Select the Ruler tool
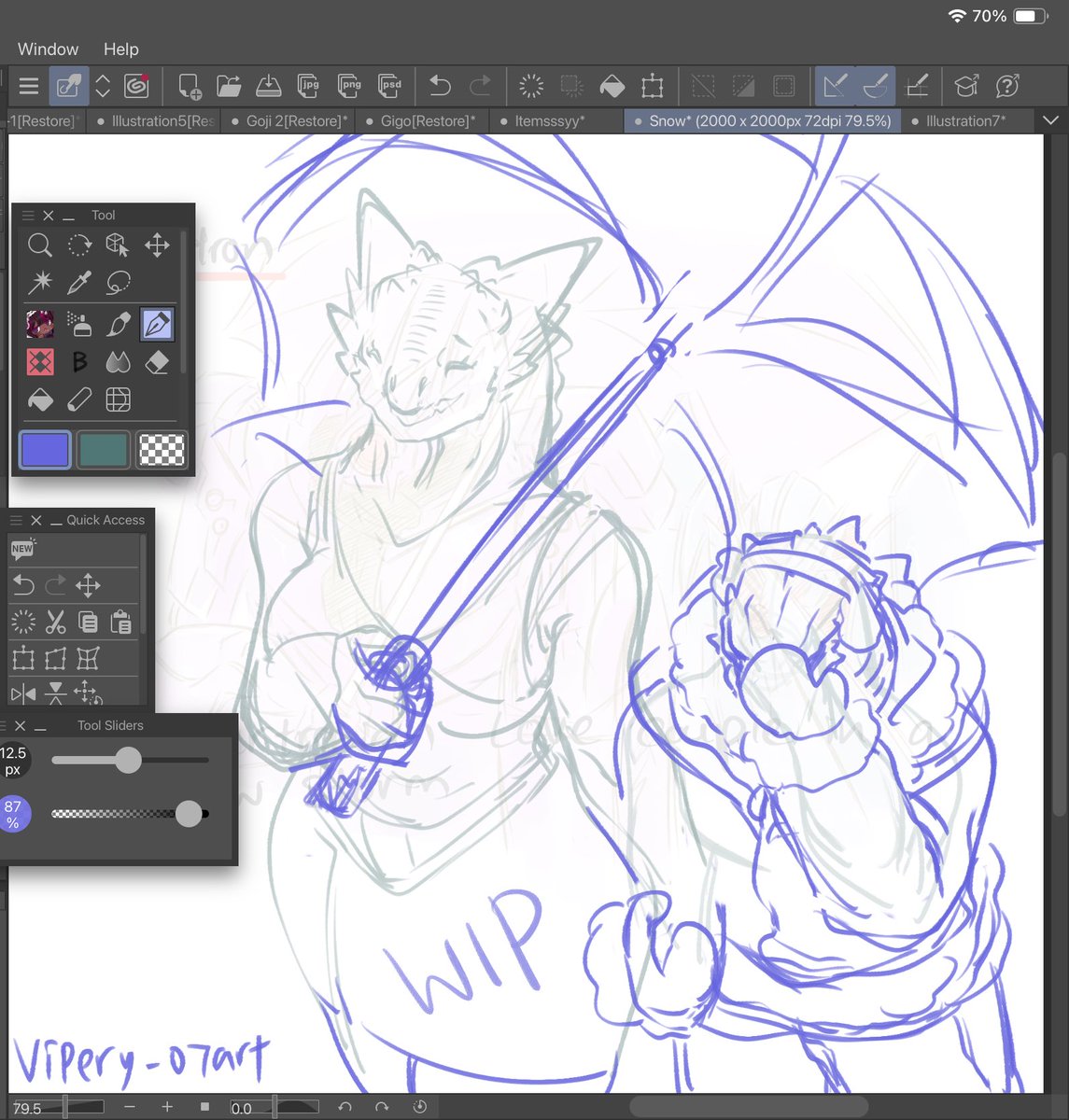Screen dimensions: 1069x1120 (79, 400)
